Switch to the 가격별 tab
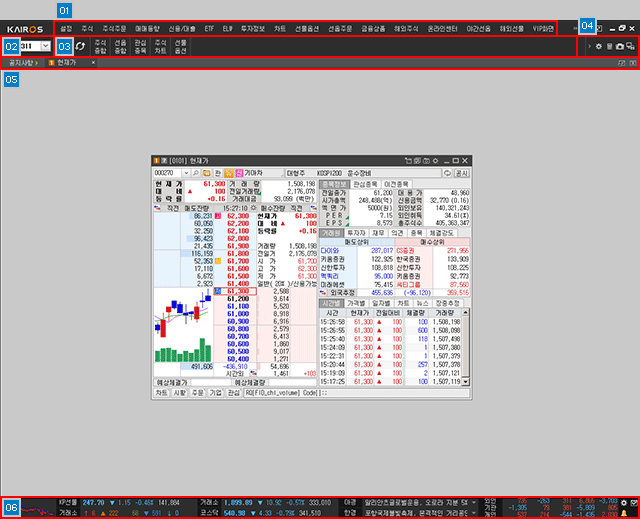Viewport: 640px width, 519px height. [356, 303]
